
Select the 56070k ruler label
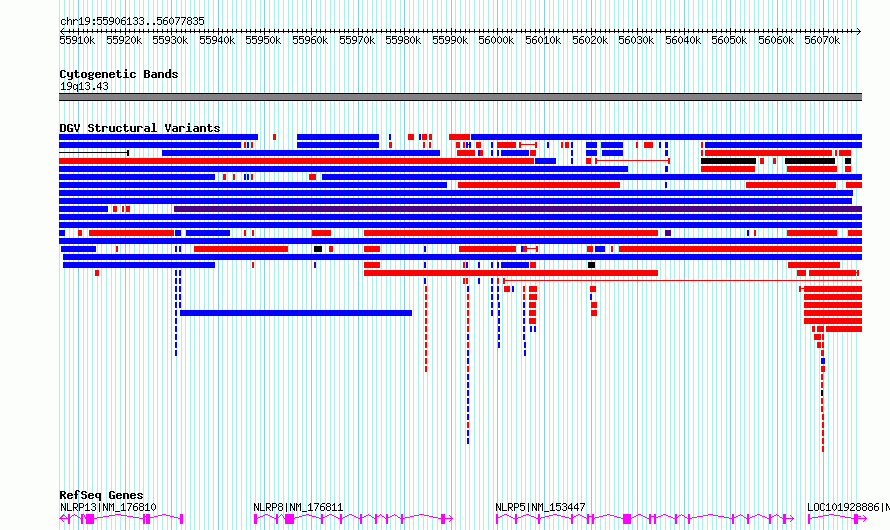[822, 40]
